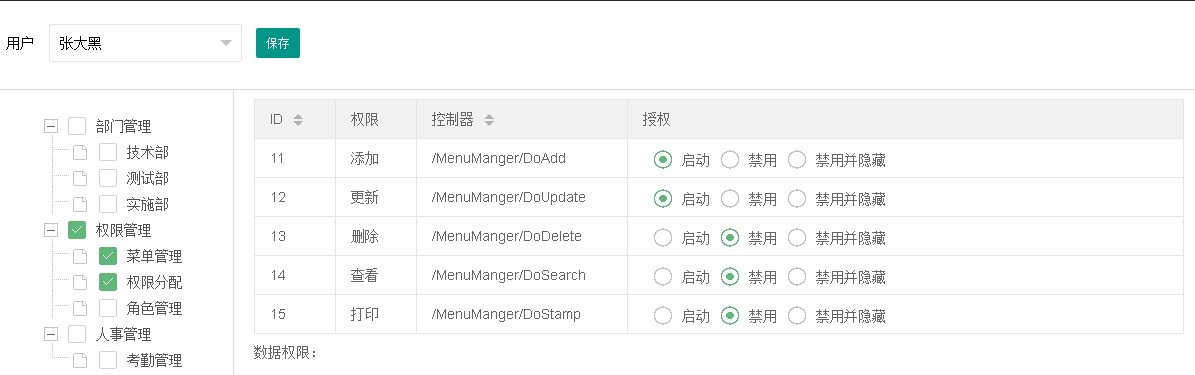Choose 禁用并隐藏 for the 打印 row
Viewport: 1195px width, 375px height.
coord(797,315)
